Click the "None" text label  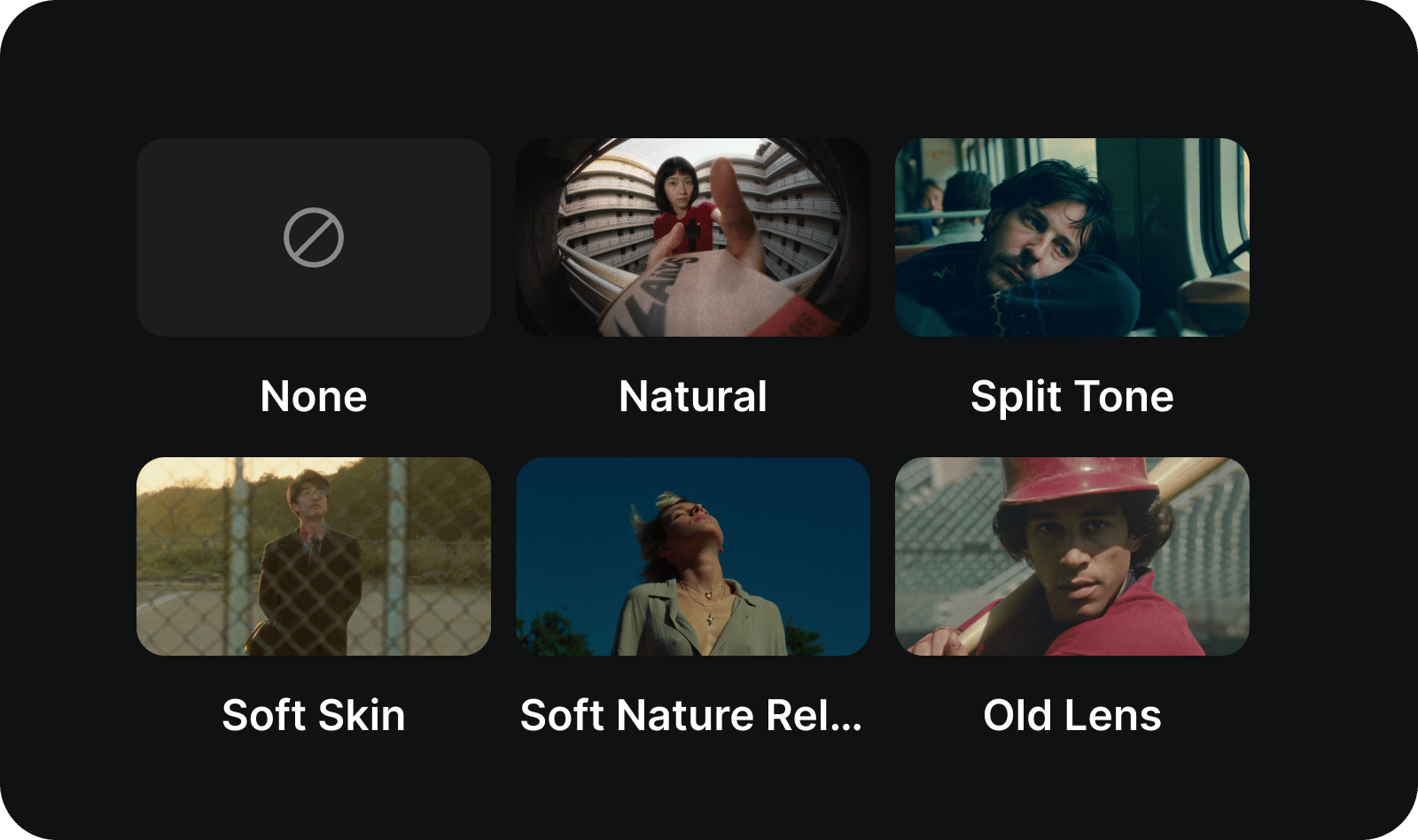pos(314,396)
